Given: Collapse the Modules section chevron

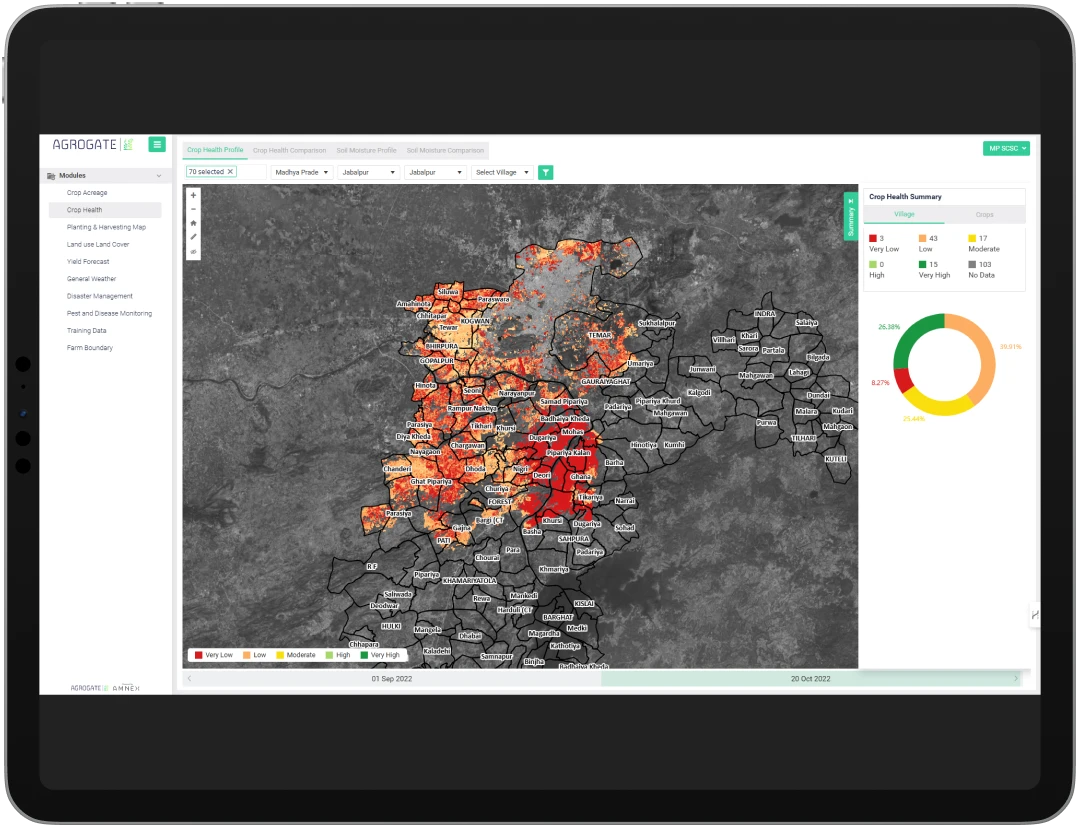Looking at the screenshot, I should coord(159,176).
